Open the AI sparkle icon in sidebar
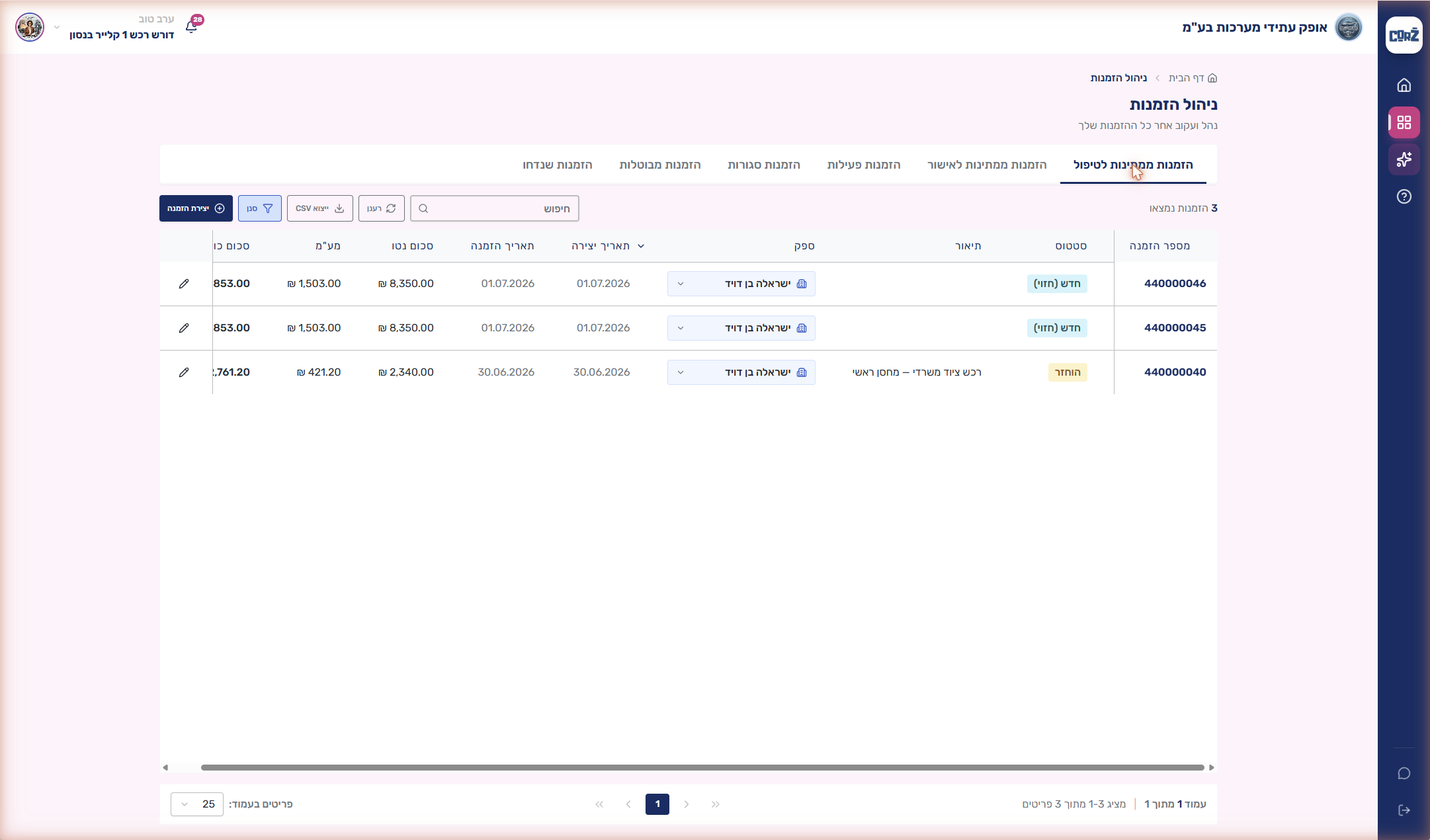 [1404, 159]
